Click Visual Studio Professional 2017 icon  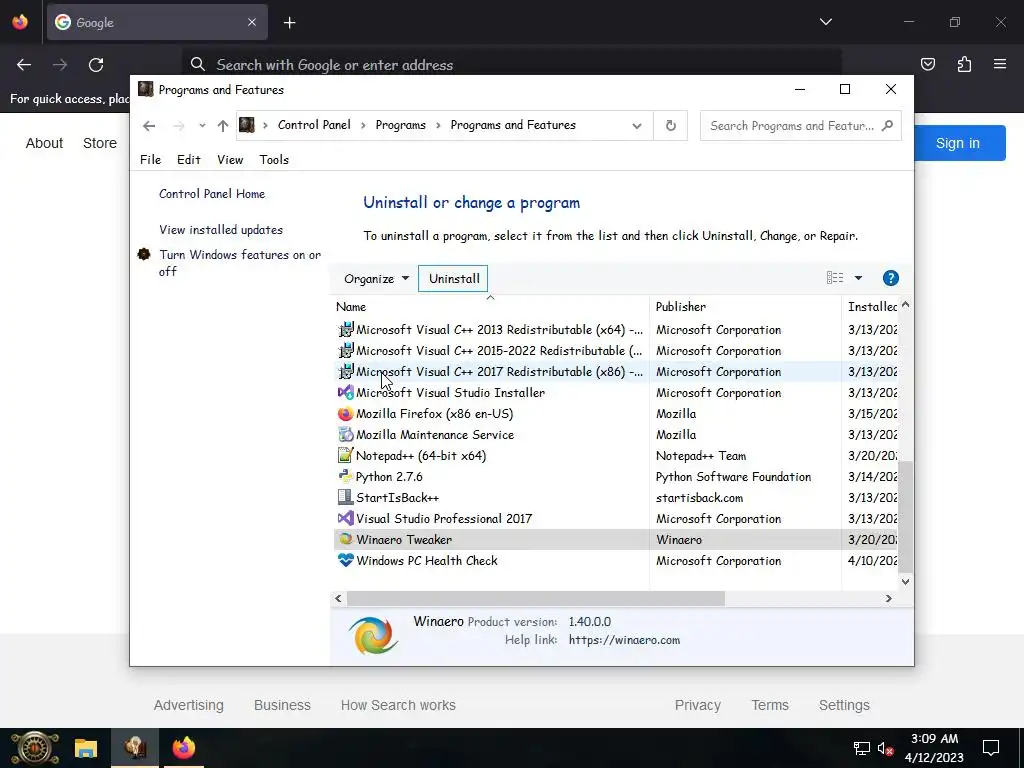tap(345, 519)
